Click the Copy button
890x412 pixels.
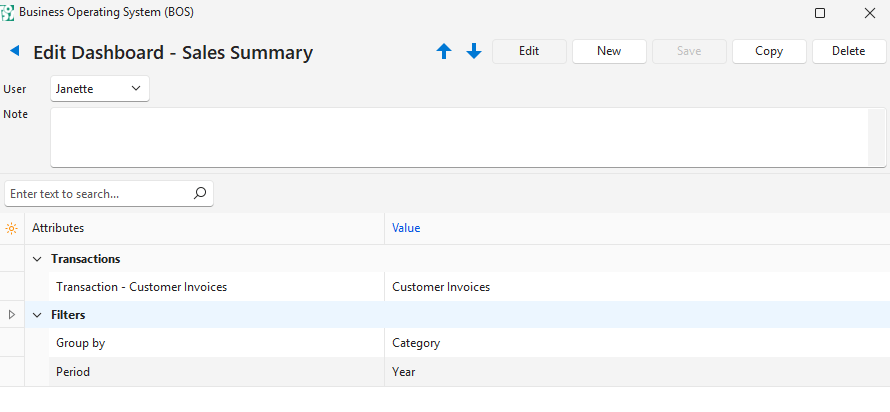(769, 51)
